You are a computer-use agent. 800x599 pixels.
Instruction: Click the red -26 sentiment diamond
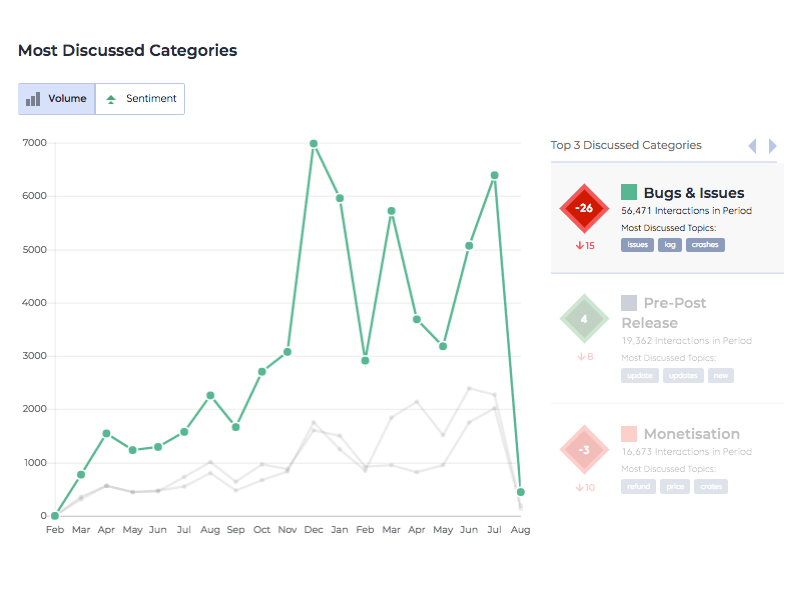tap(584, 208)
